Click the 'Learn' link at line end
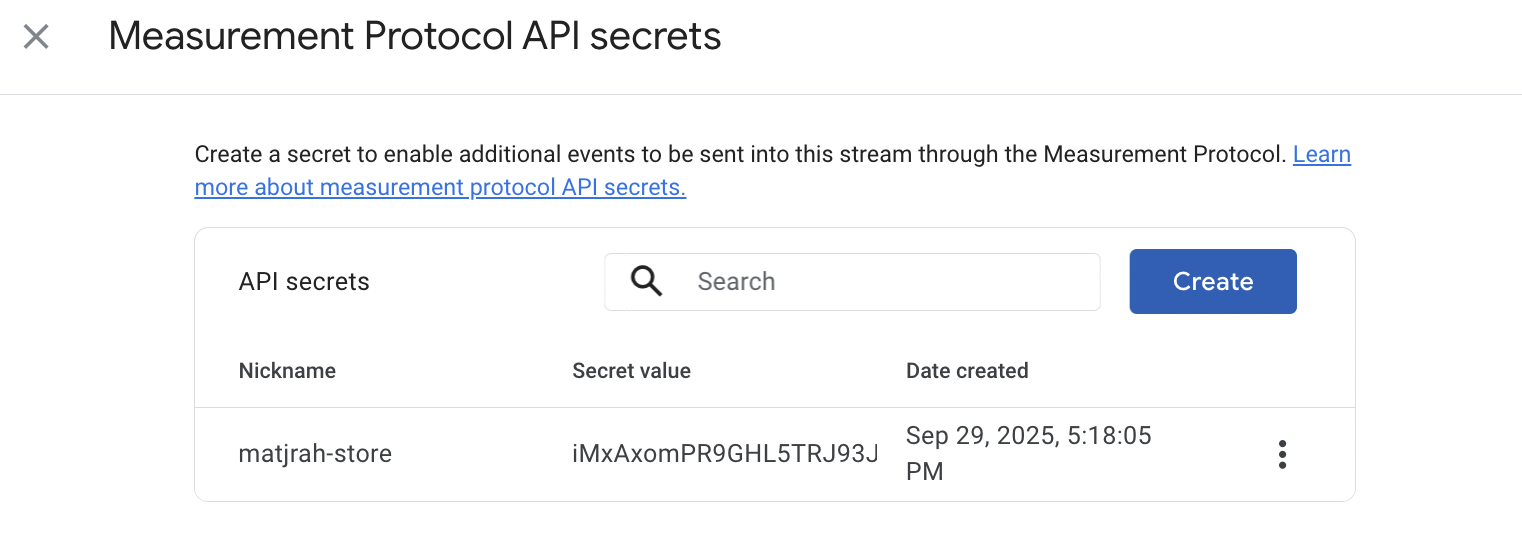The width and height of the screenshot is (1522, 550). click(1322, 154)
